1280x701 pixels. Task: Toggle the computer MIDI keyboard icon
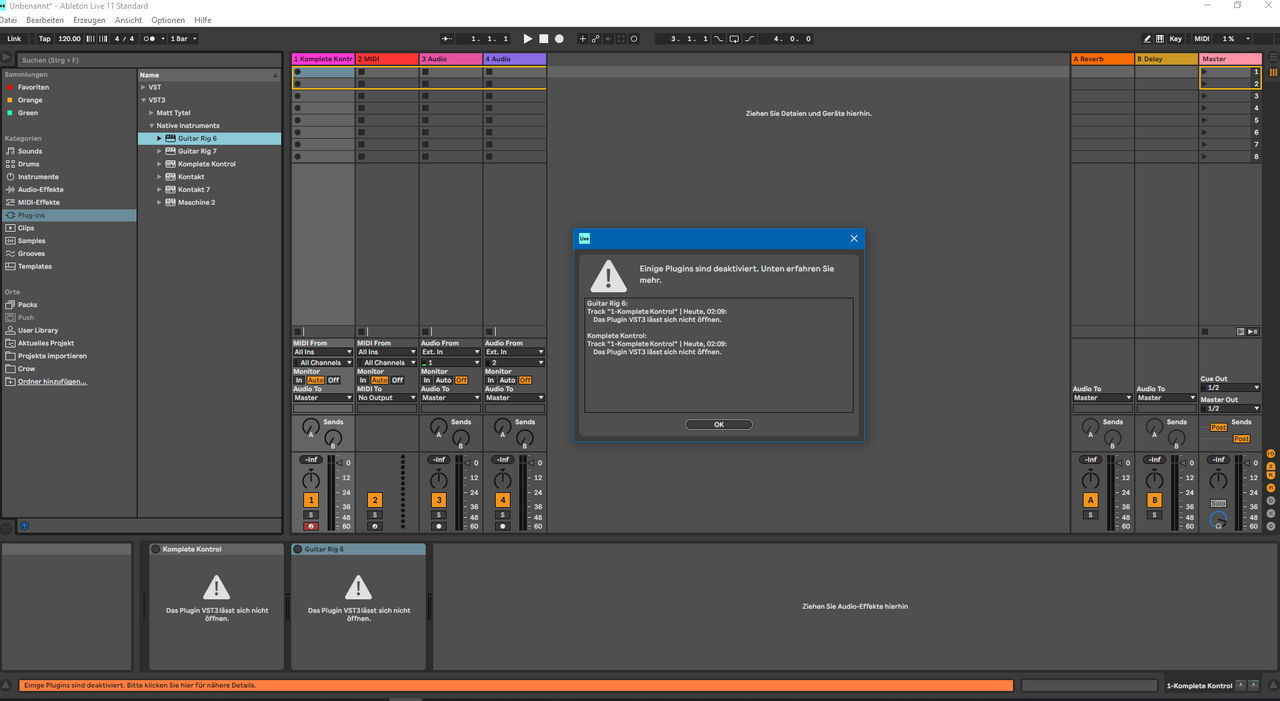click(x=1160, y=39)
